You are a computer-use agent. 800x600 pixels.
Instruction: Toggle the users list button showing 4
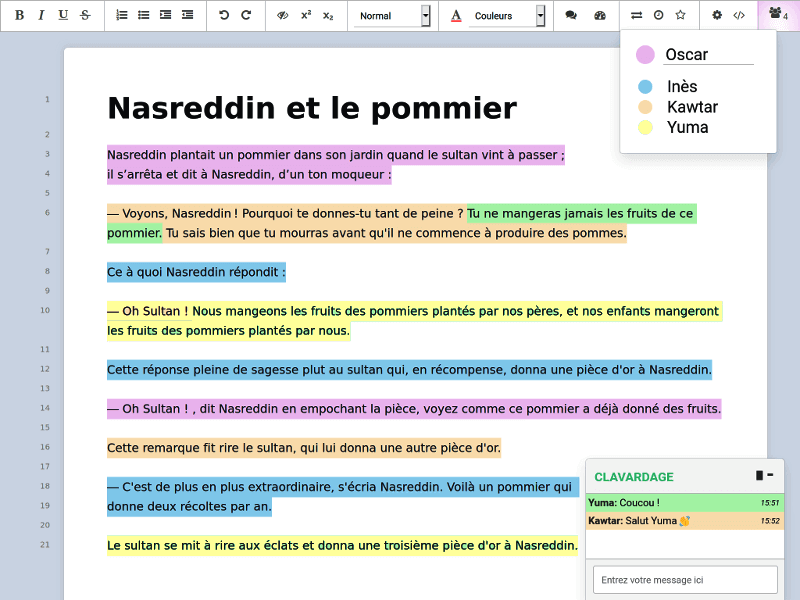click(x=779, y=15)
